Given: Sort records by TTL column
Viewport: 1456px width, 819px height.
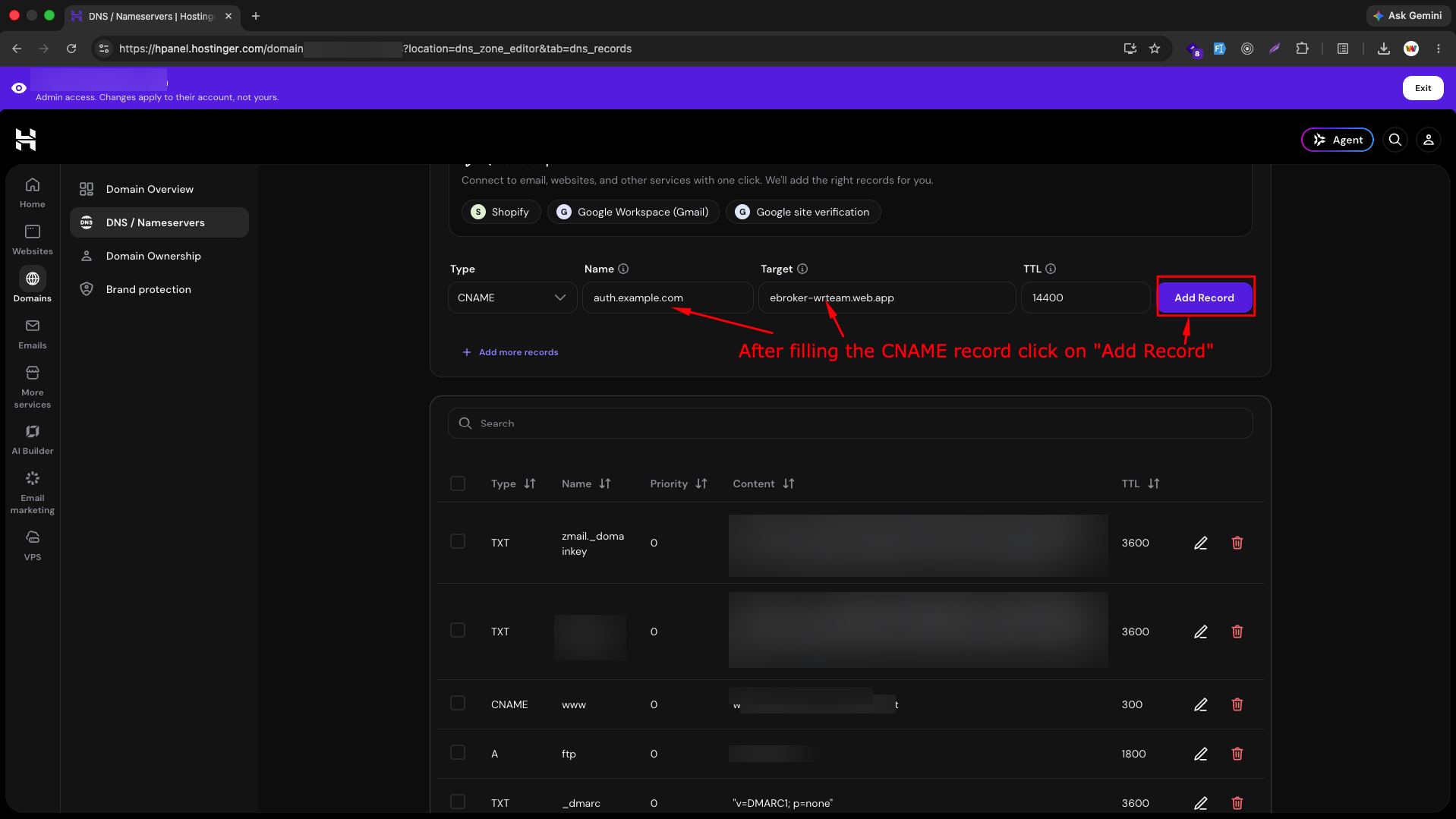Looking at the screenshot, I should (1154, 484).
